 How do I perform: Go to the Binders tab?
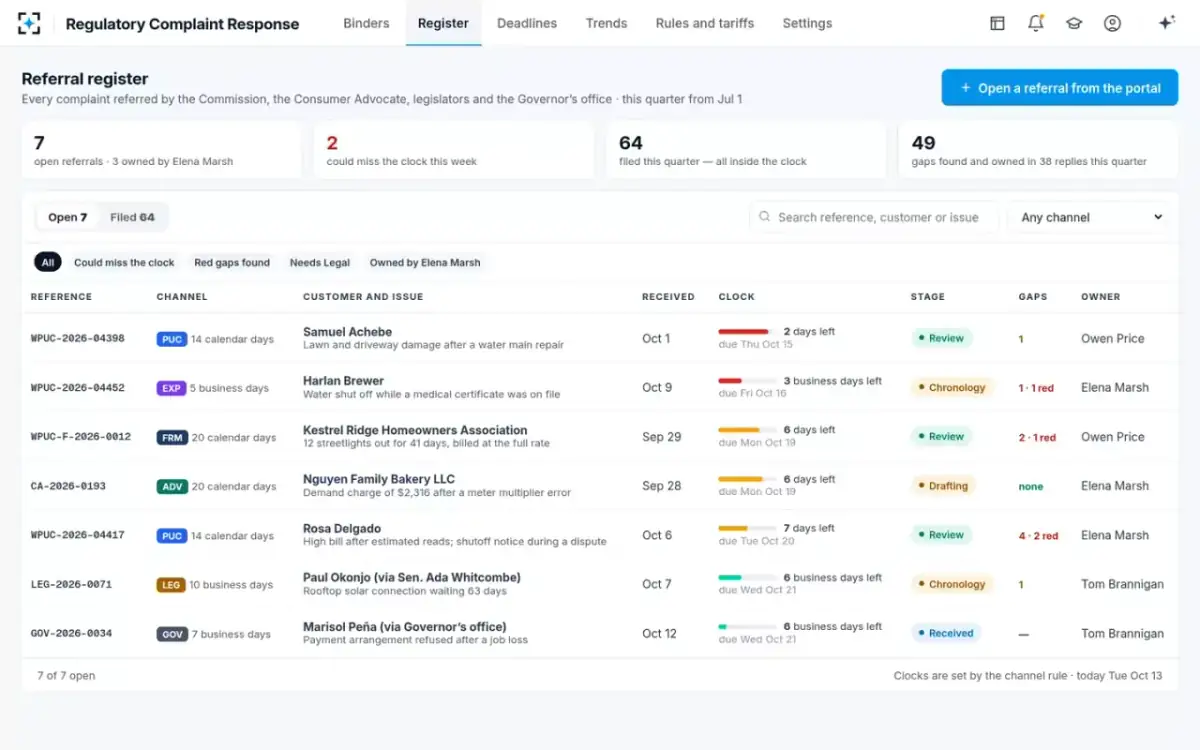coord(366,23)
